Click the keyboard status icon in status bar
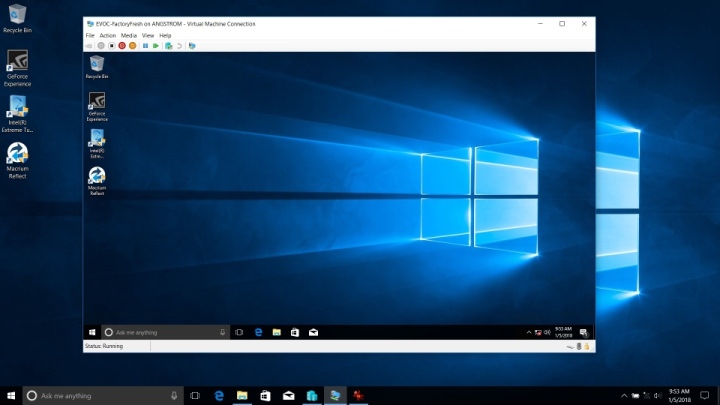Viewport: 720px width, 405px height. point(570,347)
